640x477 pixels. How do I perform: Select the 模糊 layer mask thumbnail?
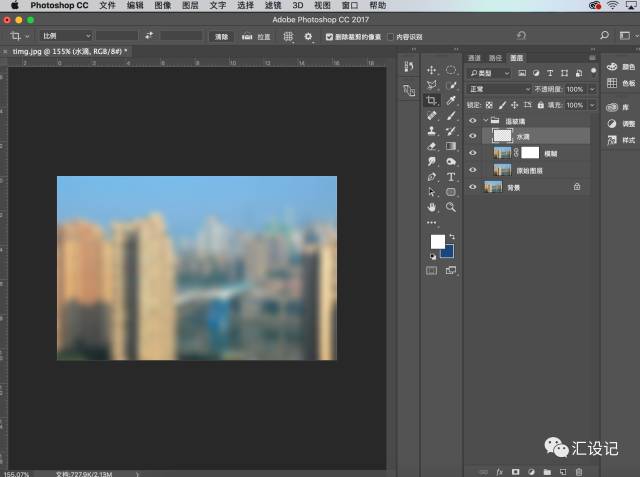point(530,153)
